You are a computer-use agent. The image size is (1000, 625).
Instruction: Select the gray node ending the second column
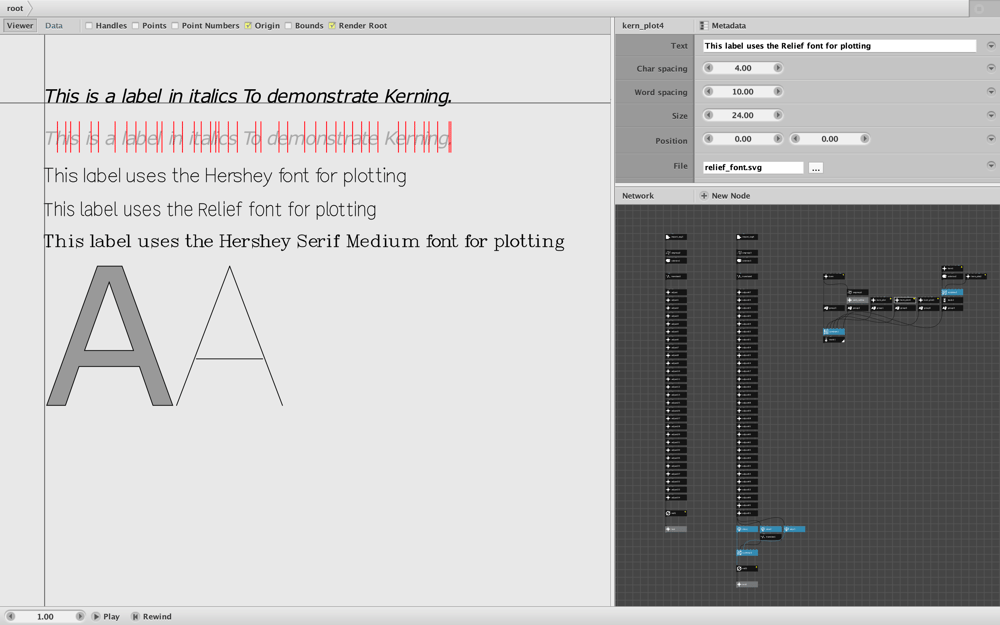point(747,584)
